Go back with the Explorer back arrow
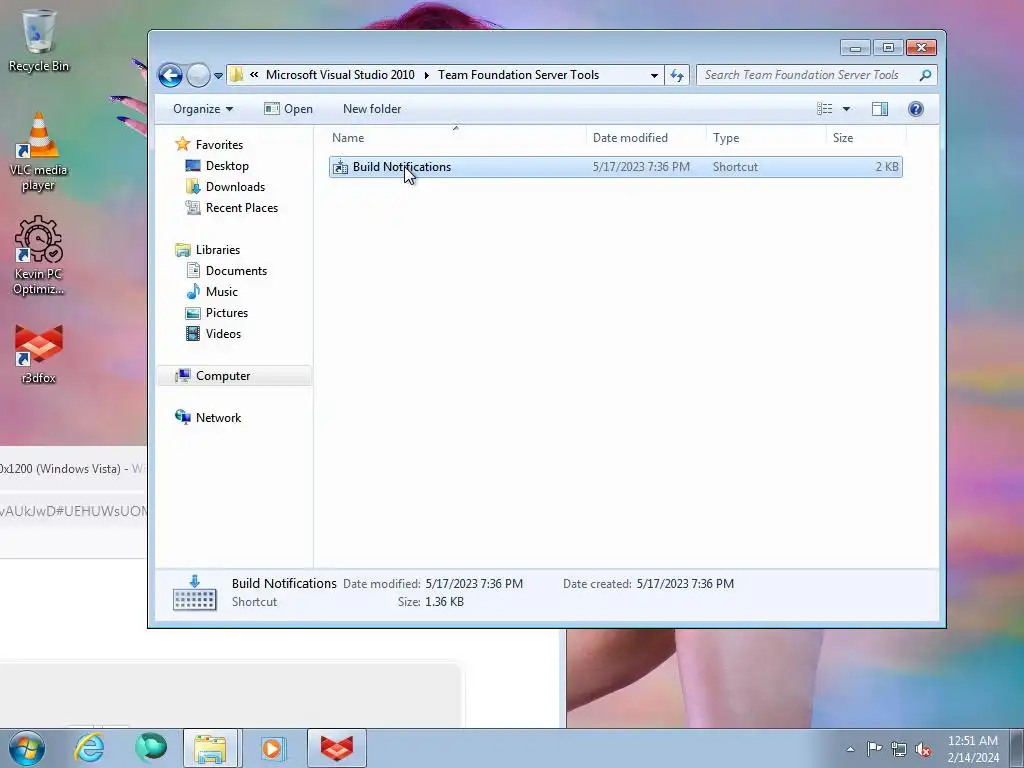Screen dimensions: 1024x768 (x=170, y=75)
